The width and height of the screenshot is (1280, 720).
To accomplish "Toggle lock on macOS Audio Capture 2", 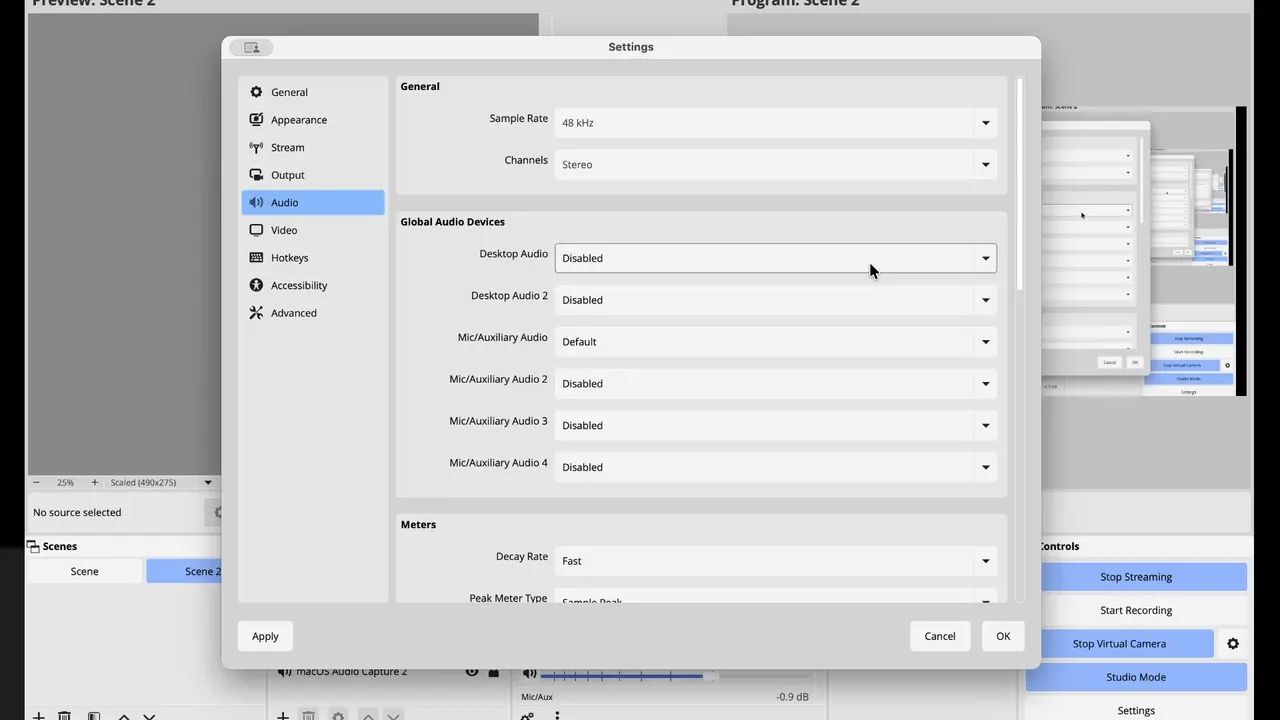I will click(x=494, y=672).
